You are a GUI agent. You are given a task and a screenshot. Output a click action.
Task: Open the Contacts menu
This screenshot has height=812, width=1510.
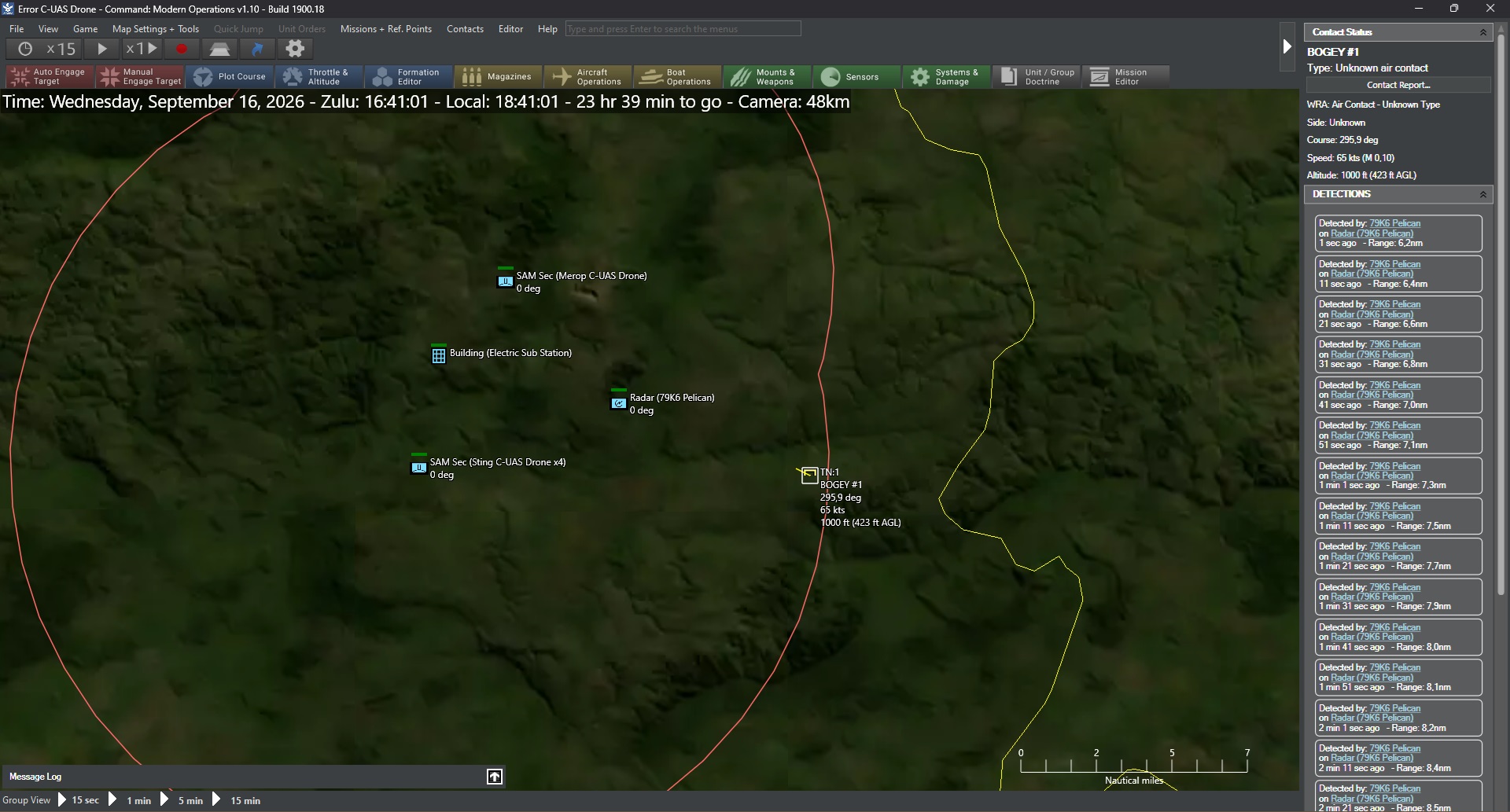coord(466,29)
